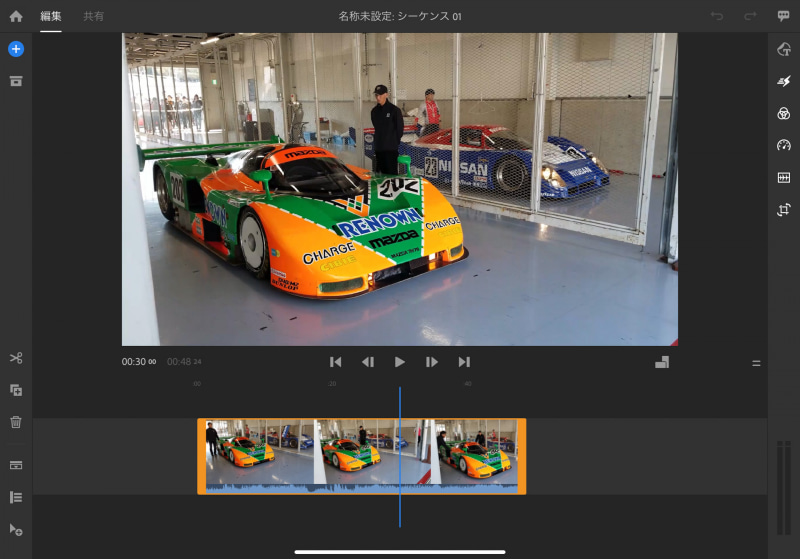Select the first clip thumbnail in timeline

coord(260,452)
